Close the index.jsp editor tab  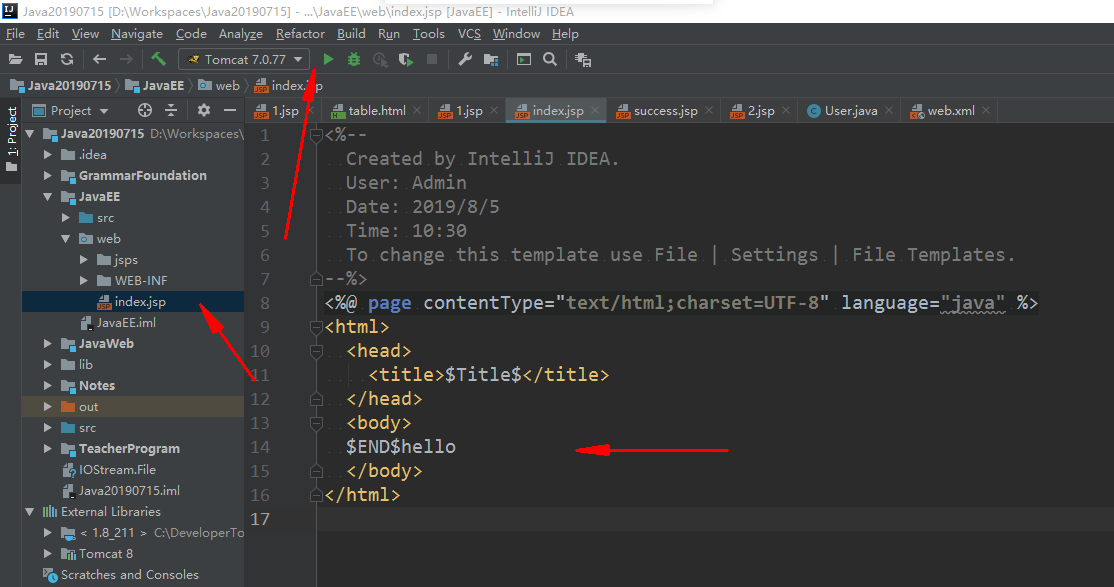pos(595,110)
